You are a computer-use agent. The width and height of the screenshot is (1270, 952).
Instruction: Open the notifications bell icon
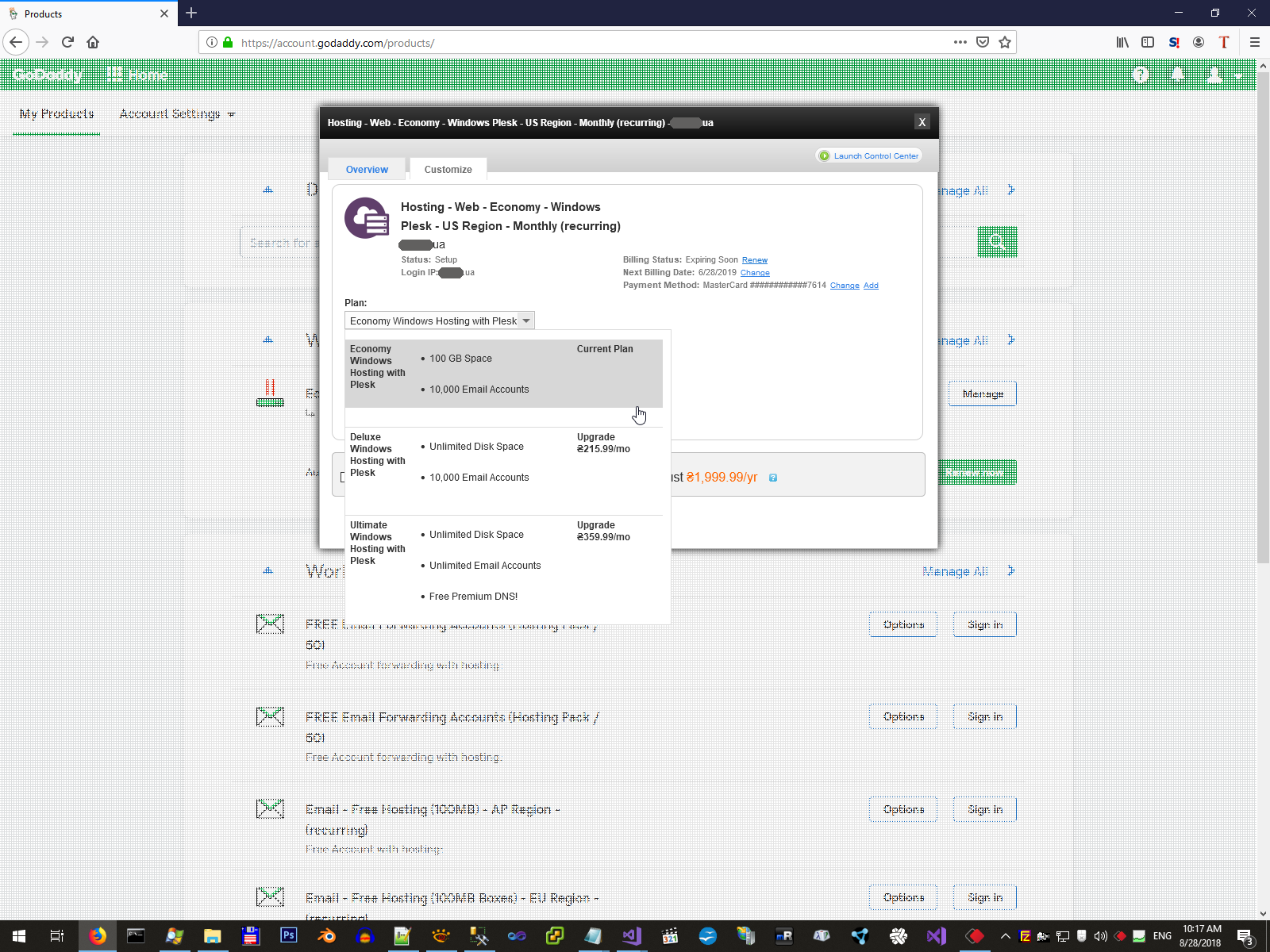(1179, 75)
